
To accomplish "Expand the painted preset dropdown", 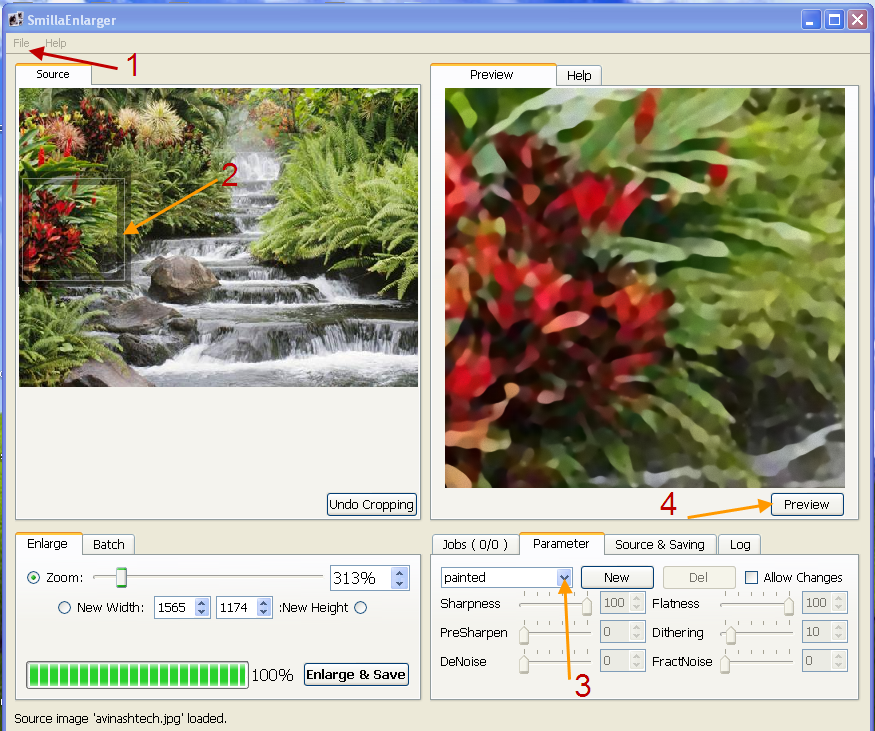I will point(564,578).
